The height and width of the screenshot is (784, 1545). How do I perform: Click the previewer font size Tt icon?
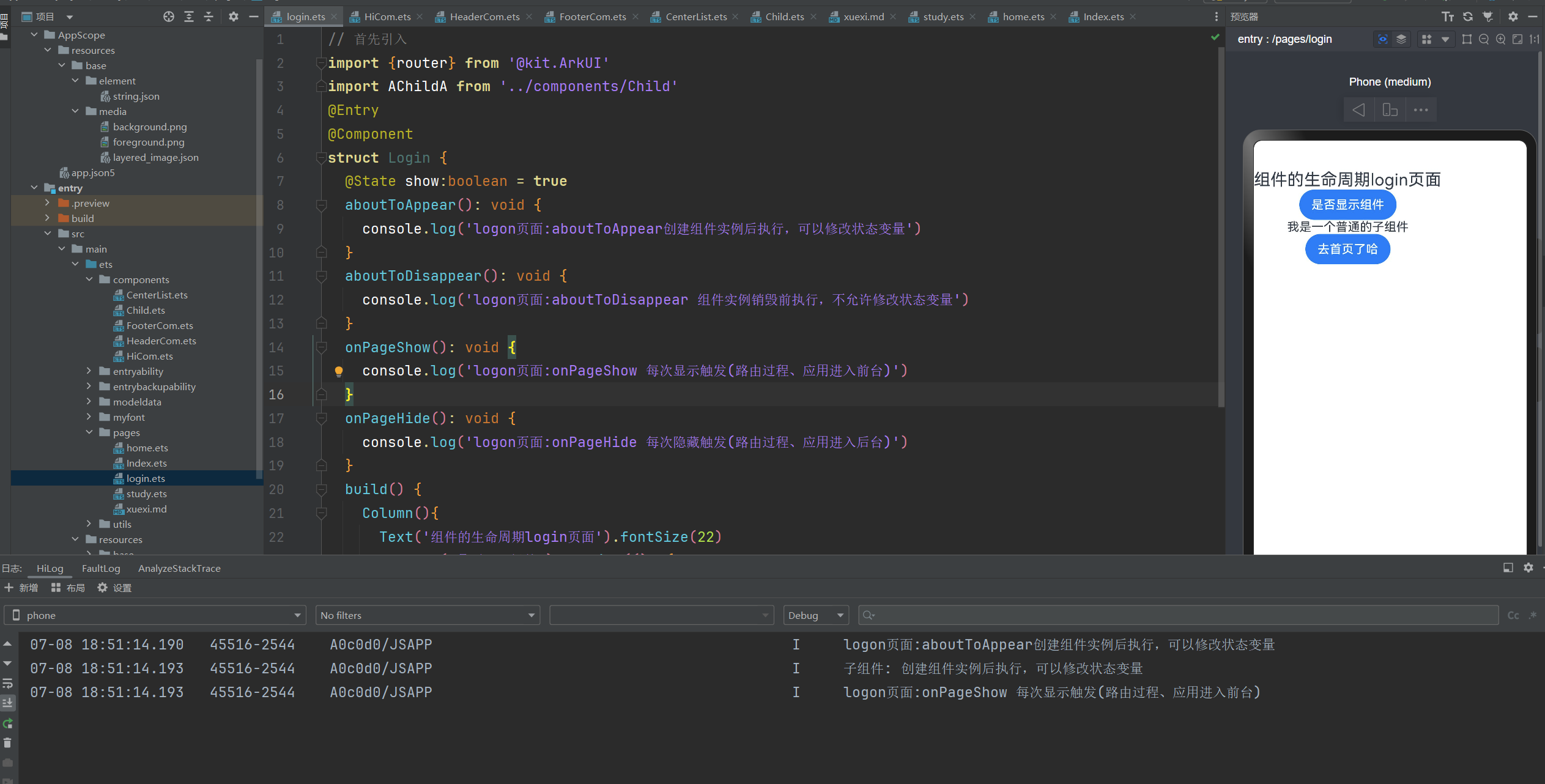1447,17
